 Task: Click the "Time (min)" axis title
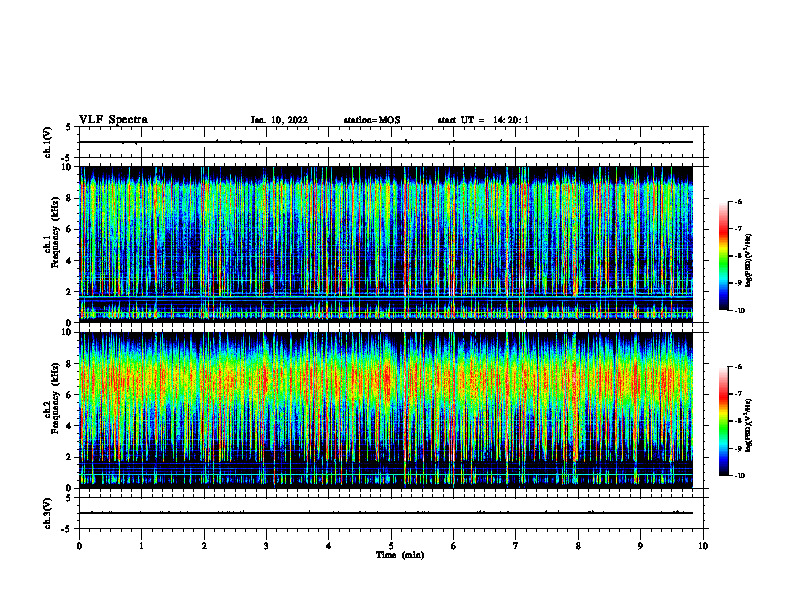400,555
